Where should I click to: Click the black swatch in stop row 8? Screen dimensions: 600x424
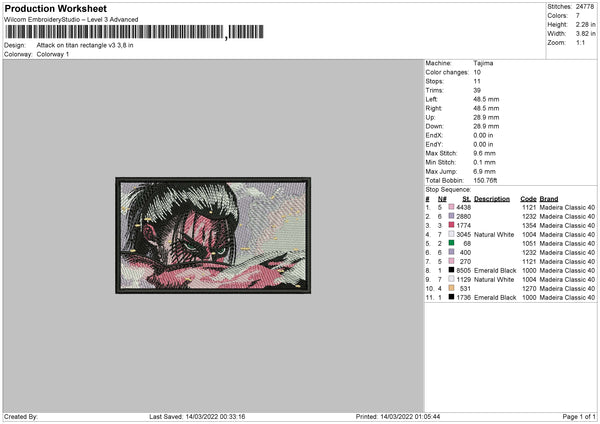click(452, 270)
